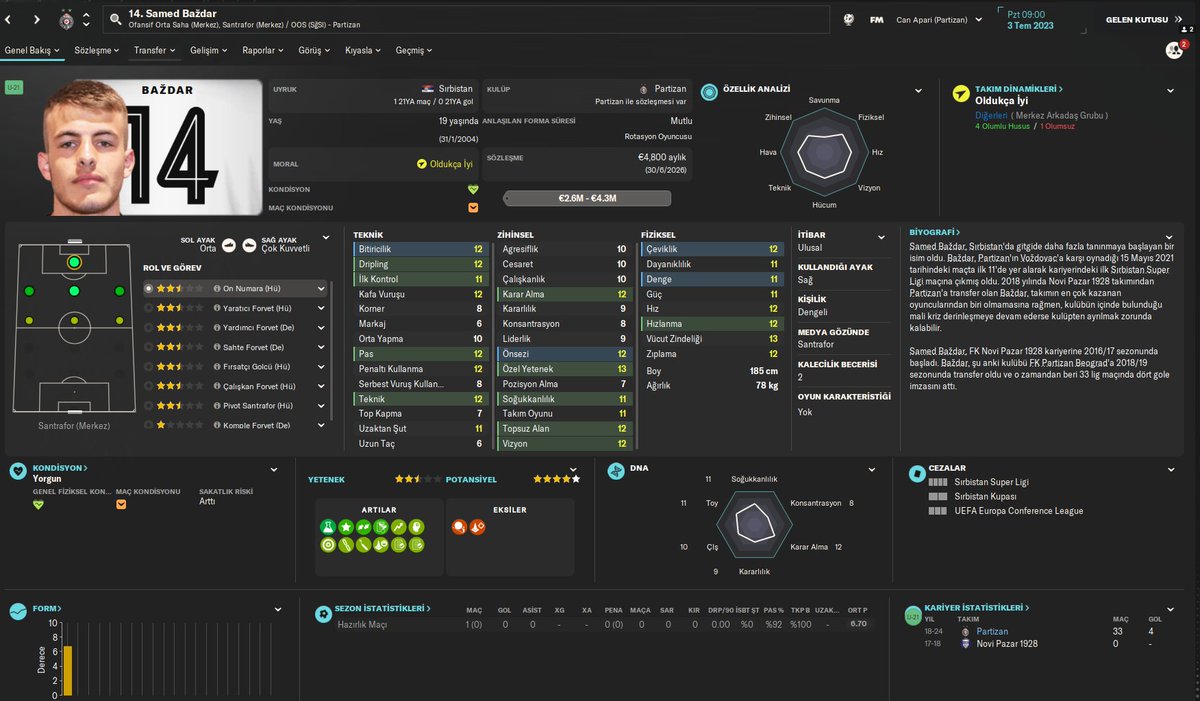Open the İtibar panel dropdown chevron

pyautogui.click(x=882, y=238)
